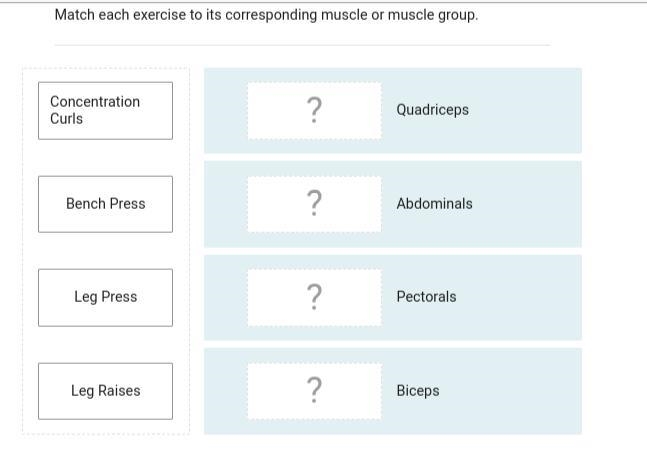Click blue area left of the Quadriceps answer slot
Image resolution: width=647 pixels, height=461 pixels.
(226, 111)
